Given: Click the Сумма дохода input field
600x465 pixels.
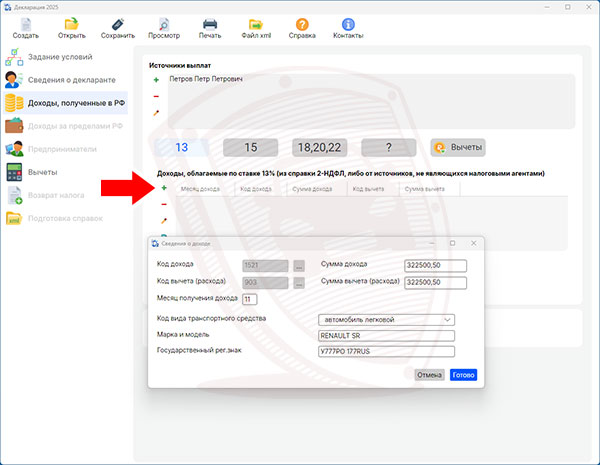Looking at the screenshot, I should coord(436,265).
